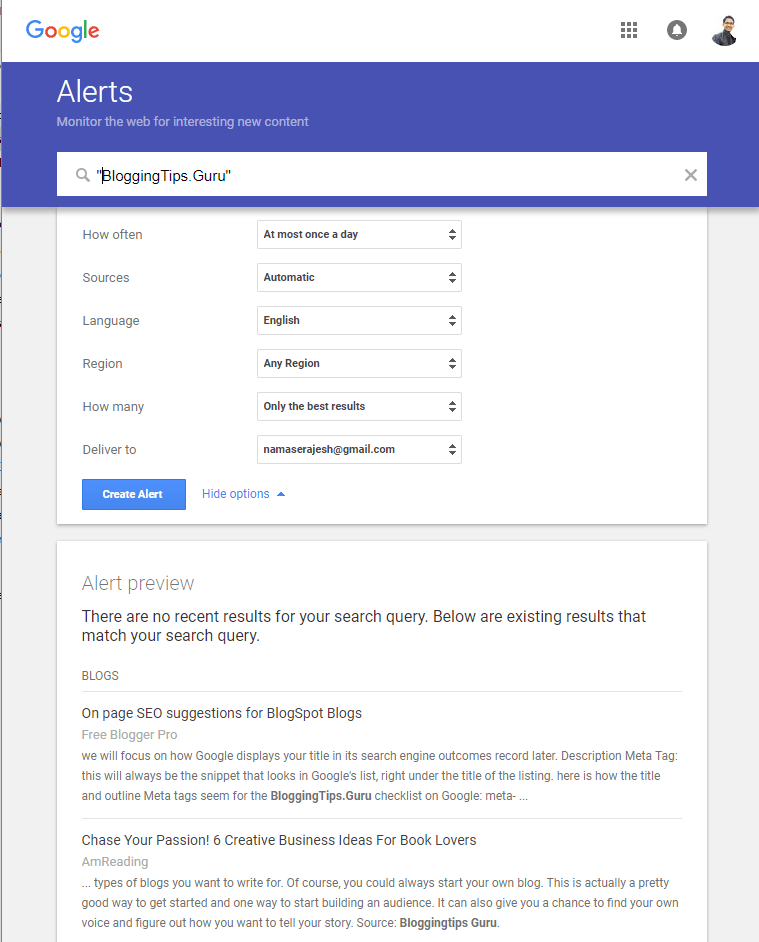Open the Deliver to email dropdown
This screenshot has height=942, width=759.
(x=359, y=449)
